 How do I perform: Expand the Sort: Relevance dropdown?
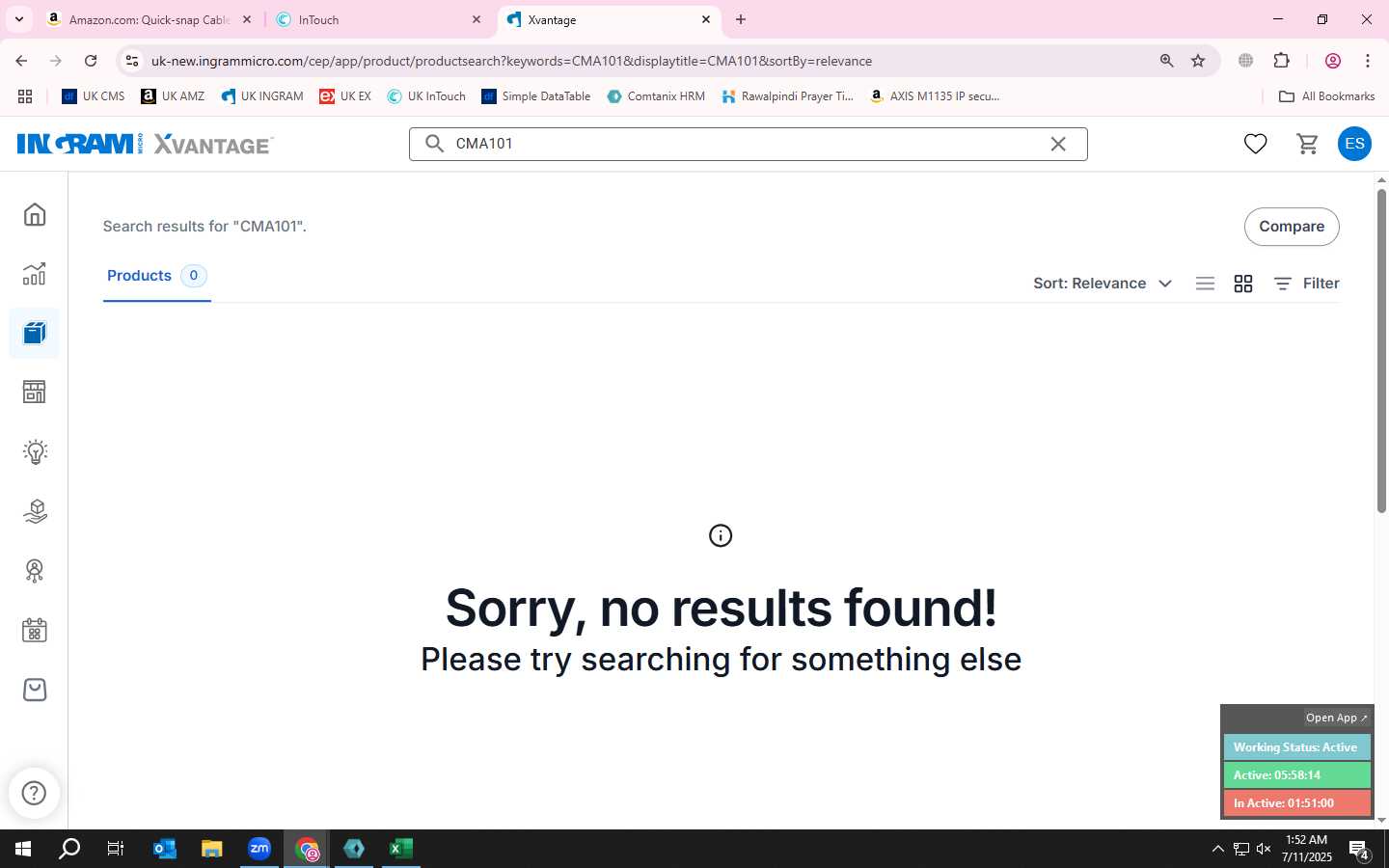pyautogui.click(x=1103, y=284)
